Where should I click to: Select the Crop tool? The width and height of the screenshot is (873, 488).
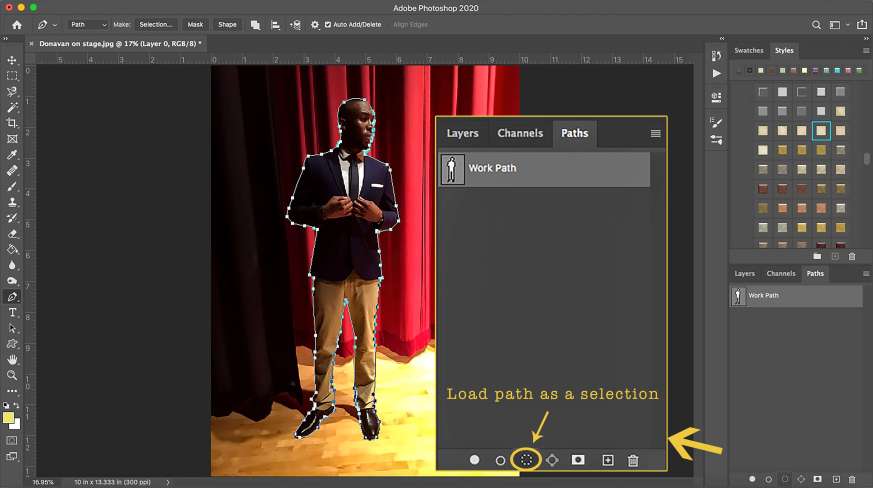(x=12, y=123)
